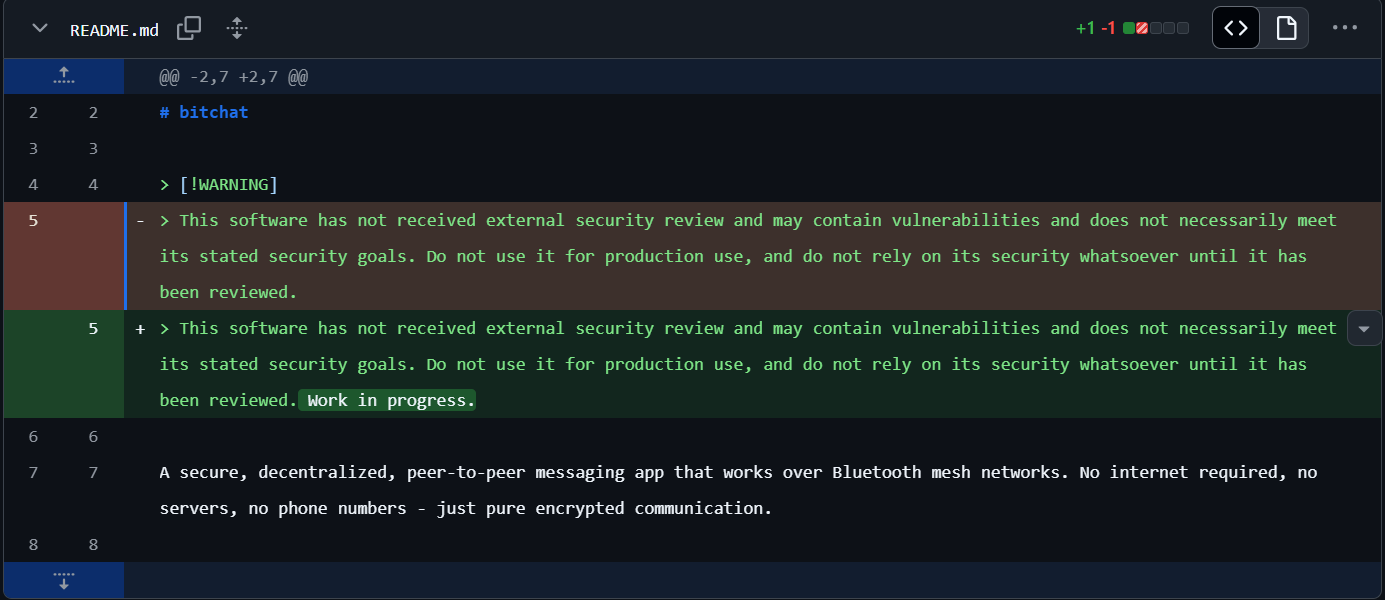1385x600 pixels.
Task: Open the kebab menu with three dots
Action: [x=1344, y=28]
